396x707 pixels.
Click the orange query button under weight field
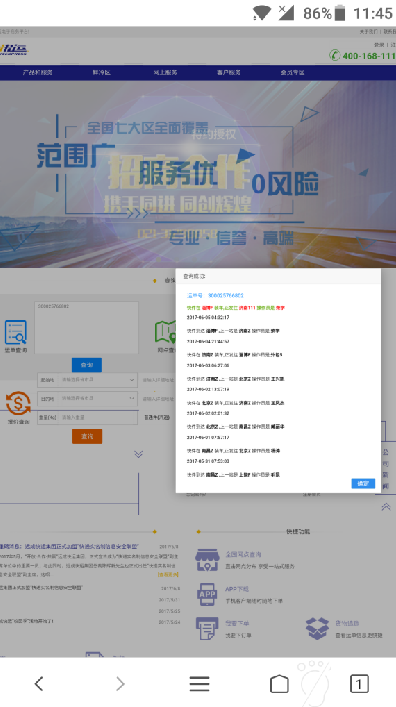(x=87, y=436)
